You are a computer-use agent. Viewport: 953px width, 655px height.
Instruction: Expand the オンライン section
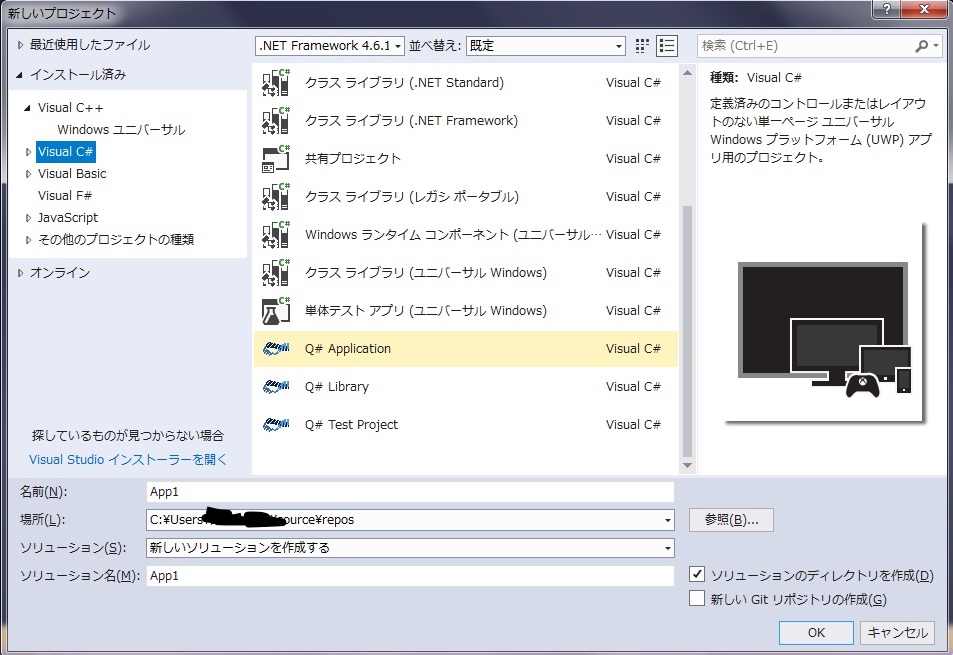(x=20, y=273)
